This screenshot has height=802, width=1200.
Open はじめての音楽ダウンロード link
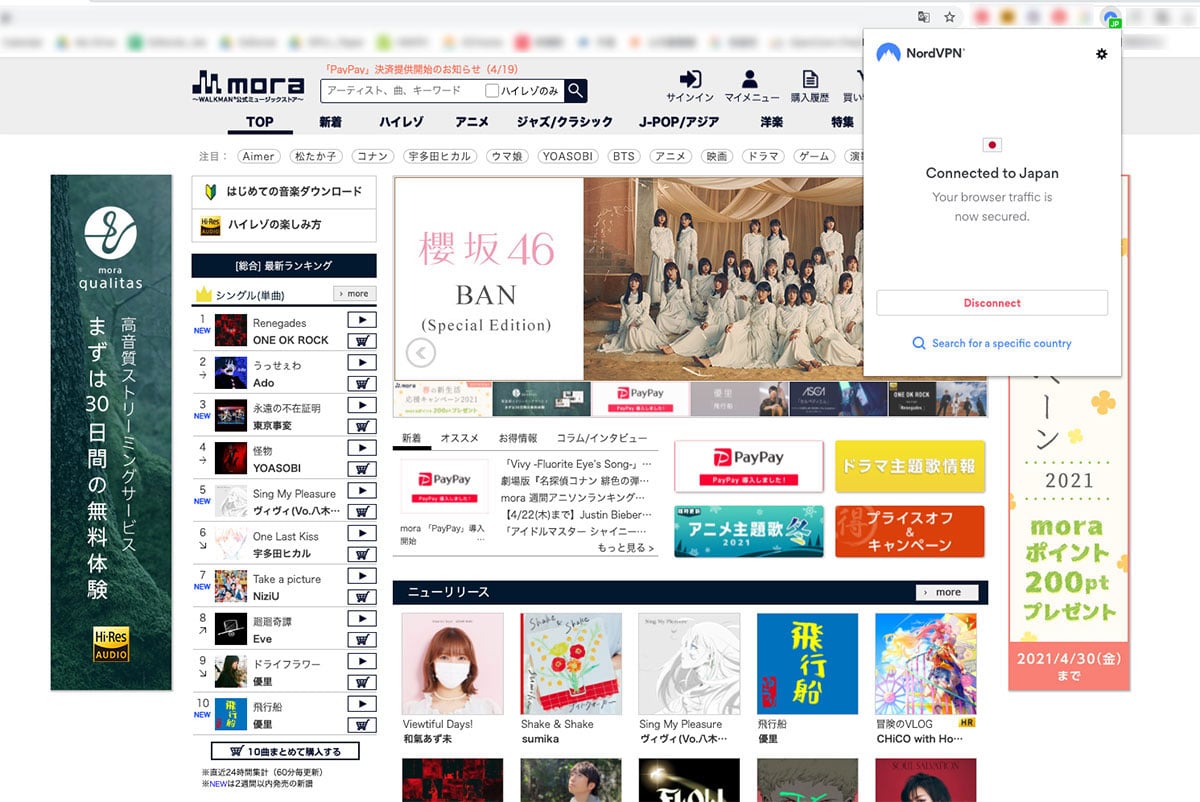point(284,191)
